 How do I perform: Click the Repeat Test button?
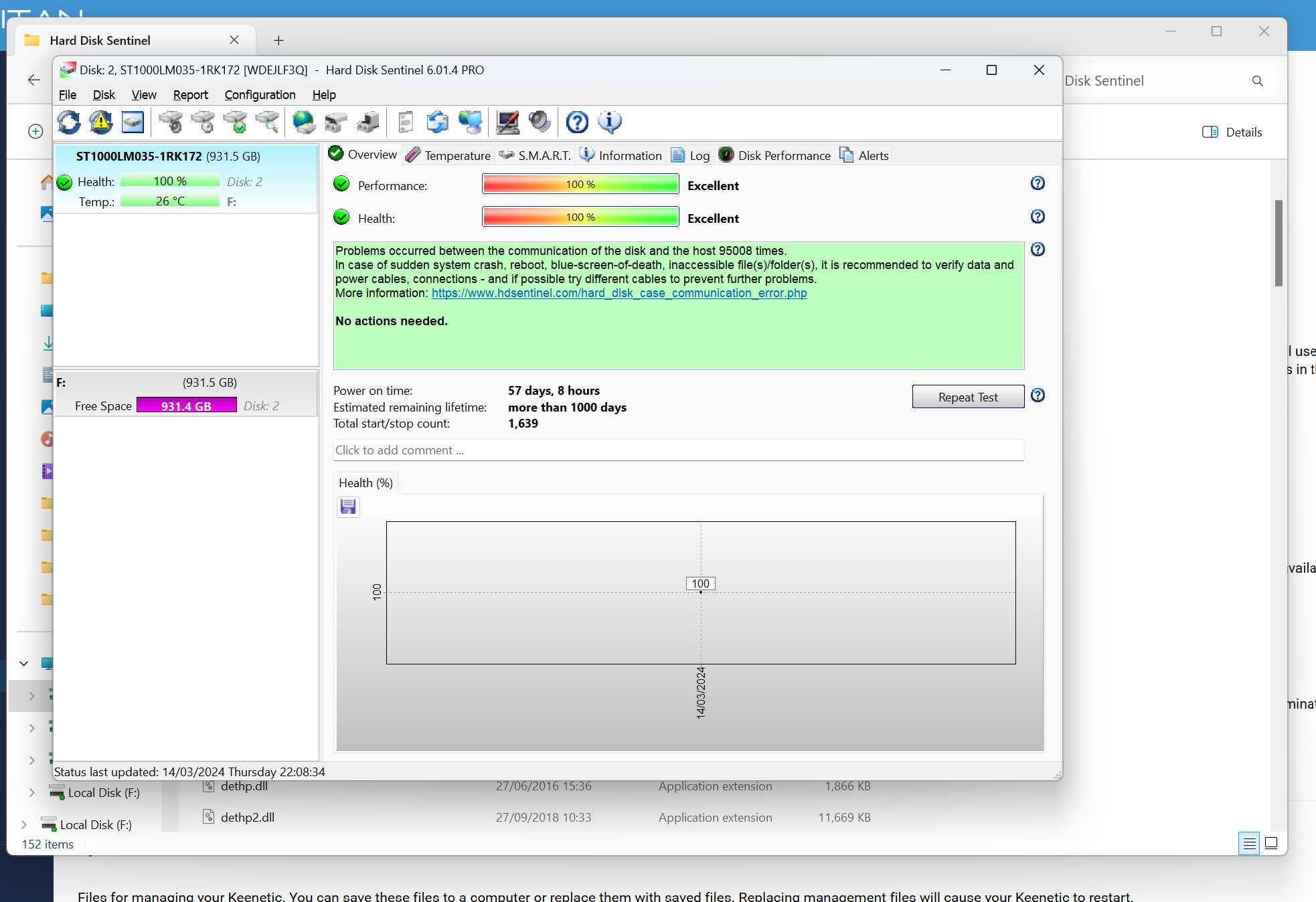(968, 397)
